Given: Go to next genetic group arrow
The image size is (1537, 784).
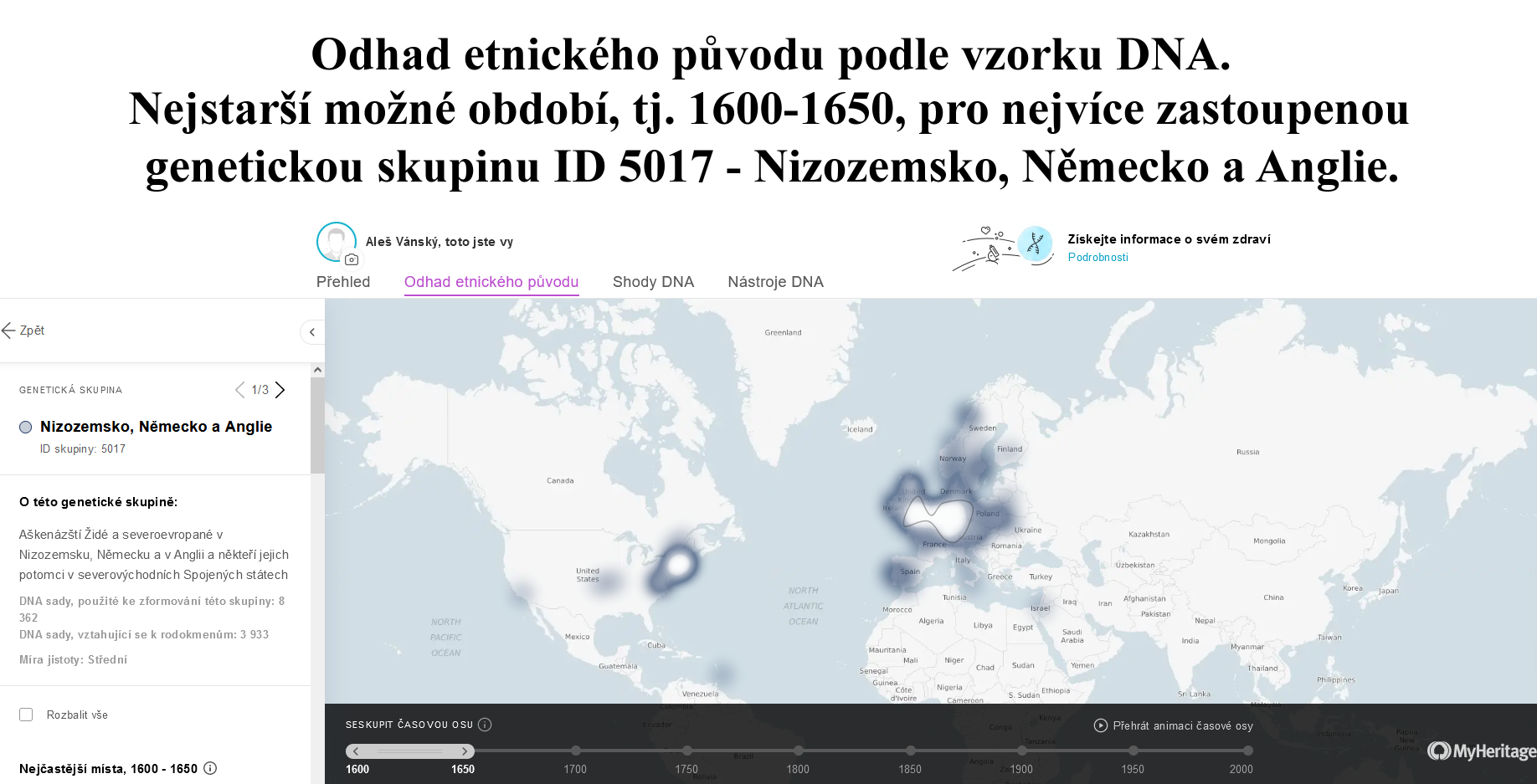Looking at the screenshot, I should (x=280, y=390).
